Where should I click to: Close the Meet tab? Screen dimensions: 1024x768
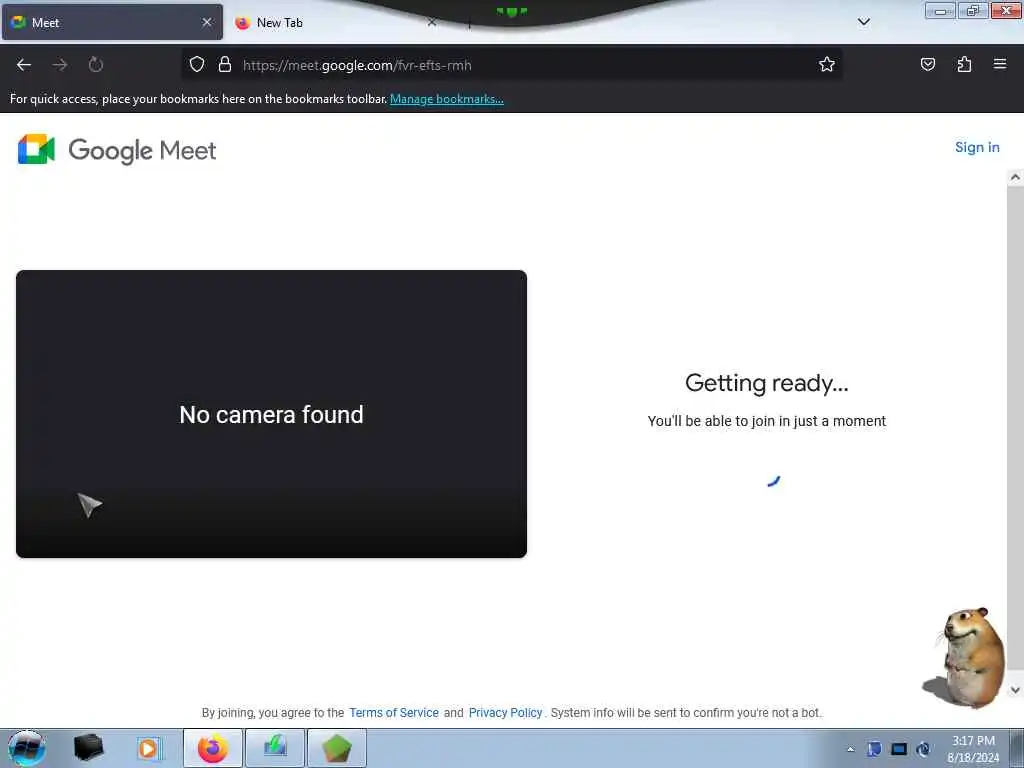pyautogui.click(x=207, y=22)
